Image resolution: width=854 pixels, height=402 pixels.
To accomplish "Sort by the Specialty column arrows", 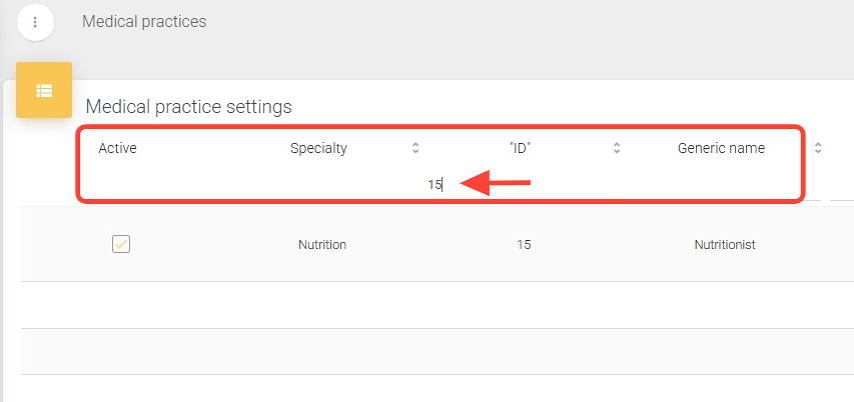I will click(415, 148).
